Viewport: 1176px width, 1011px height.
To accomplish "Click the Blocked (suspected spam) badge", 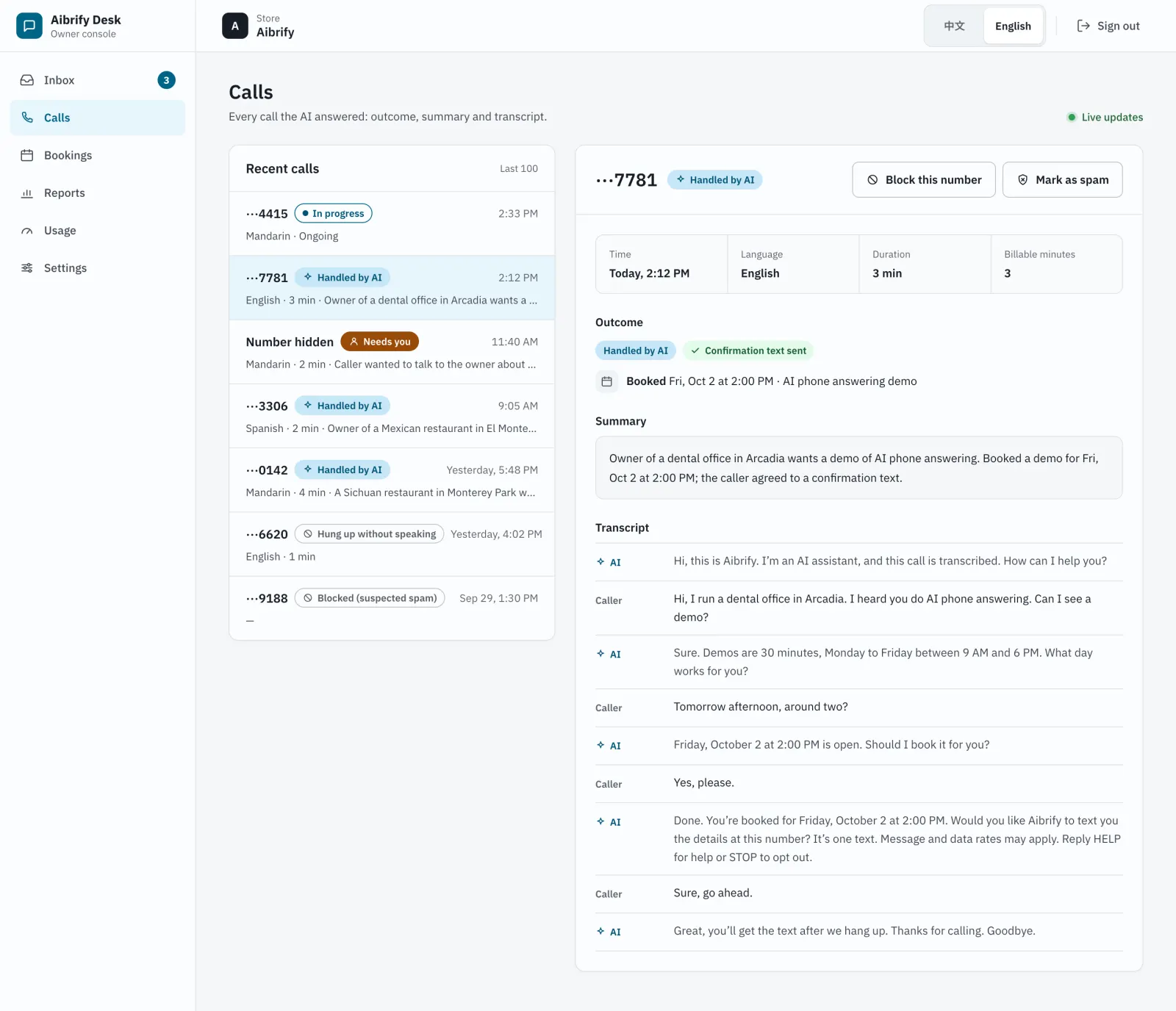I will (370, 598).
